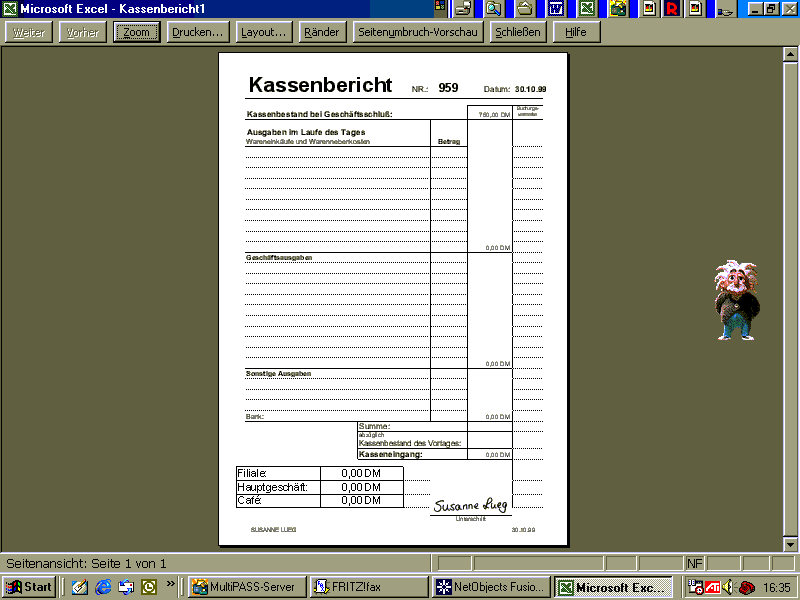
Task: Click Schließen to close preview
Action: (x=518, y=32)
